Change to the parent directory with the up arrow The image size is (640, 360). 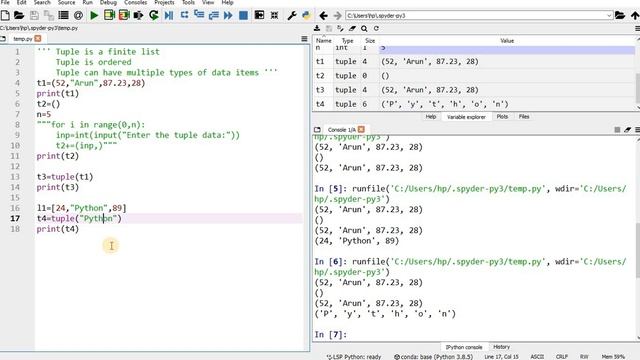click(635, 16)
